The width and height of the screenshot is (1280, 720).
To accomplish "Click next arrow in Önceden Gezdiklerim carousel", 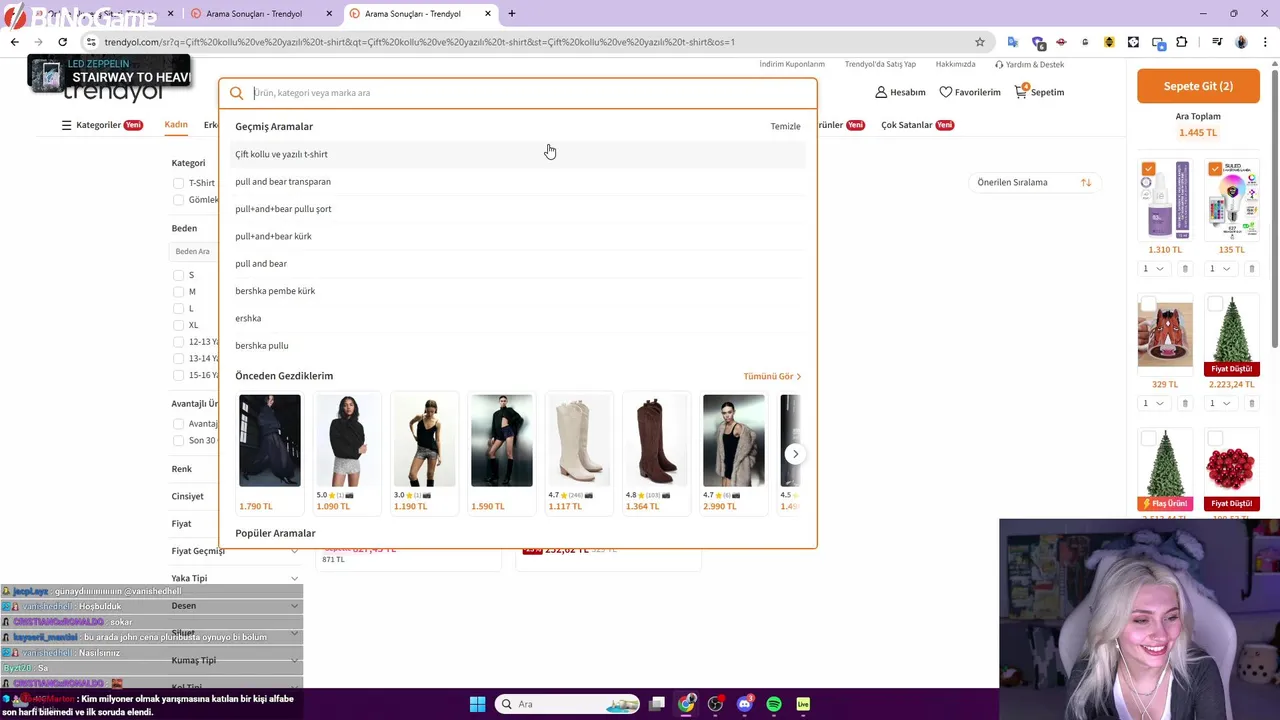I will coord(795,454).
